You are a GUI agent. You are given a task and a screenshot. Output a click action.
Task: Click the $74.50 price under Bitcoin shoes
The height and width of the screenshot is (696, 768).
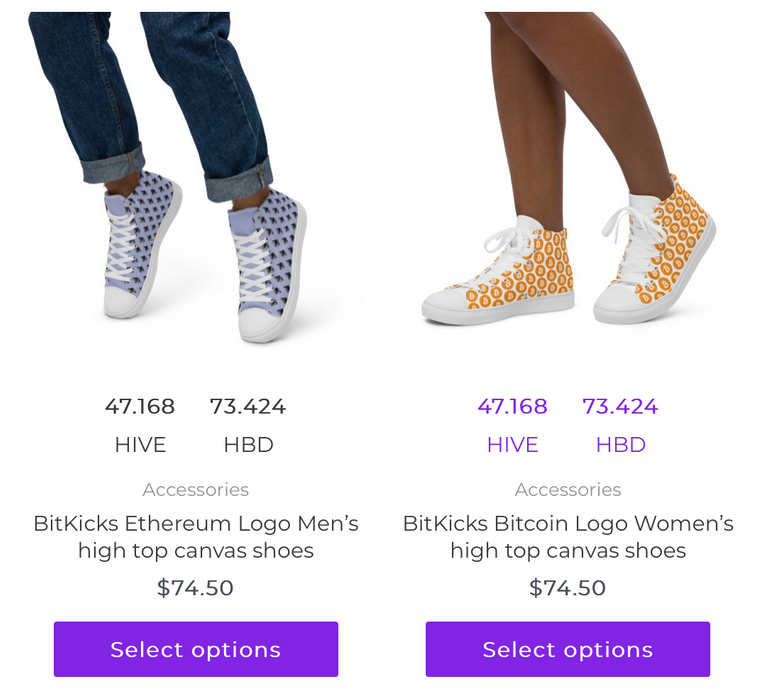pyautogui.click(x=567, y=588)
